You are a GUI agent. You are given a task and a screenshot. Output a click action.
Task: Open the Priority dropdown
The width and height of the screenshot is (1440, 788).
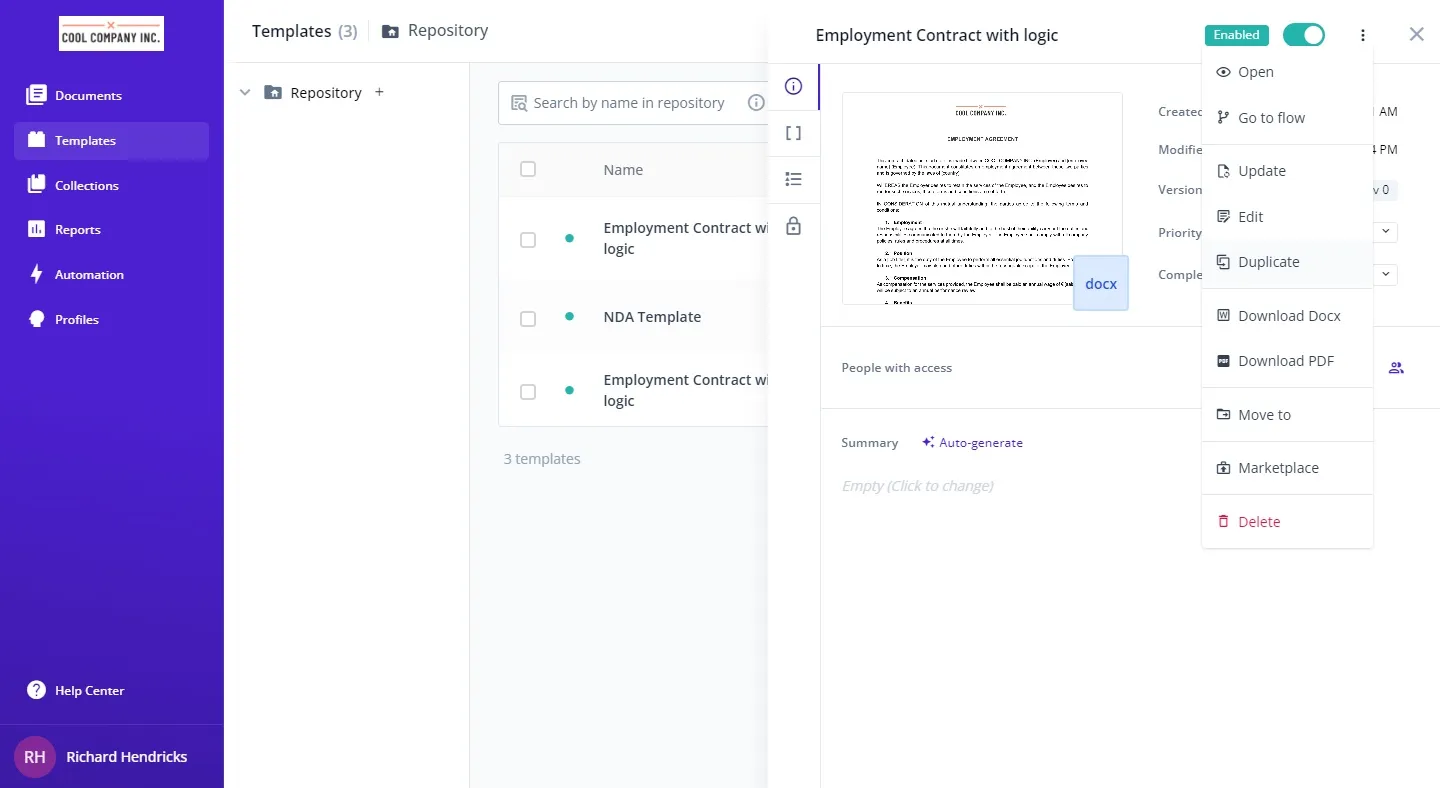pyautogui.click(x=1385, y=231)
